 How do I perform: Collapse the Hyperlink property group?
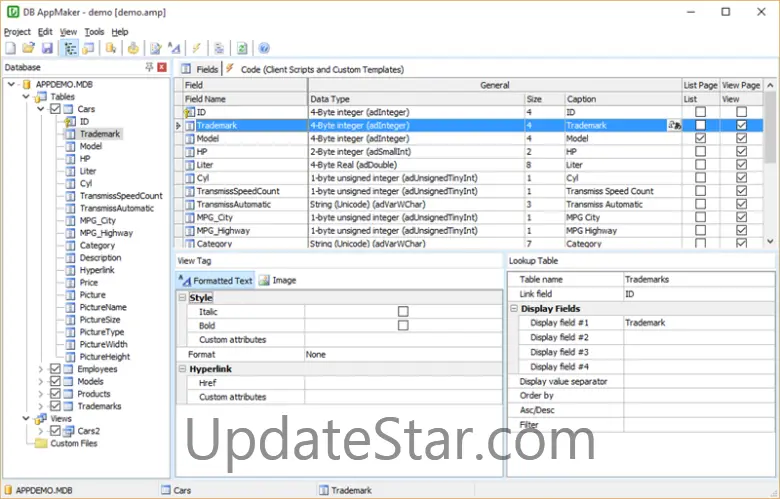pyautogui.click(x=183, y=369)
